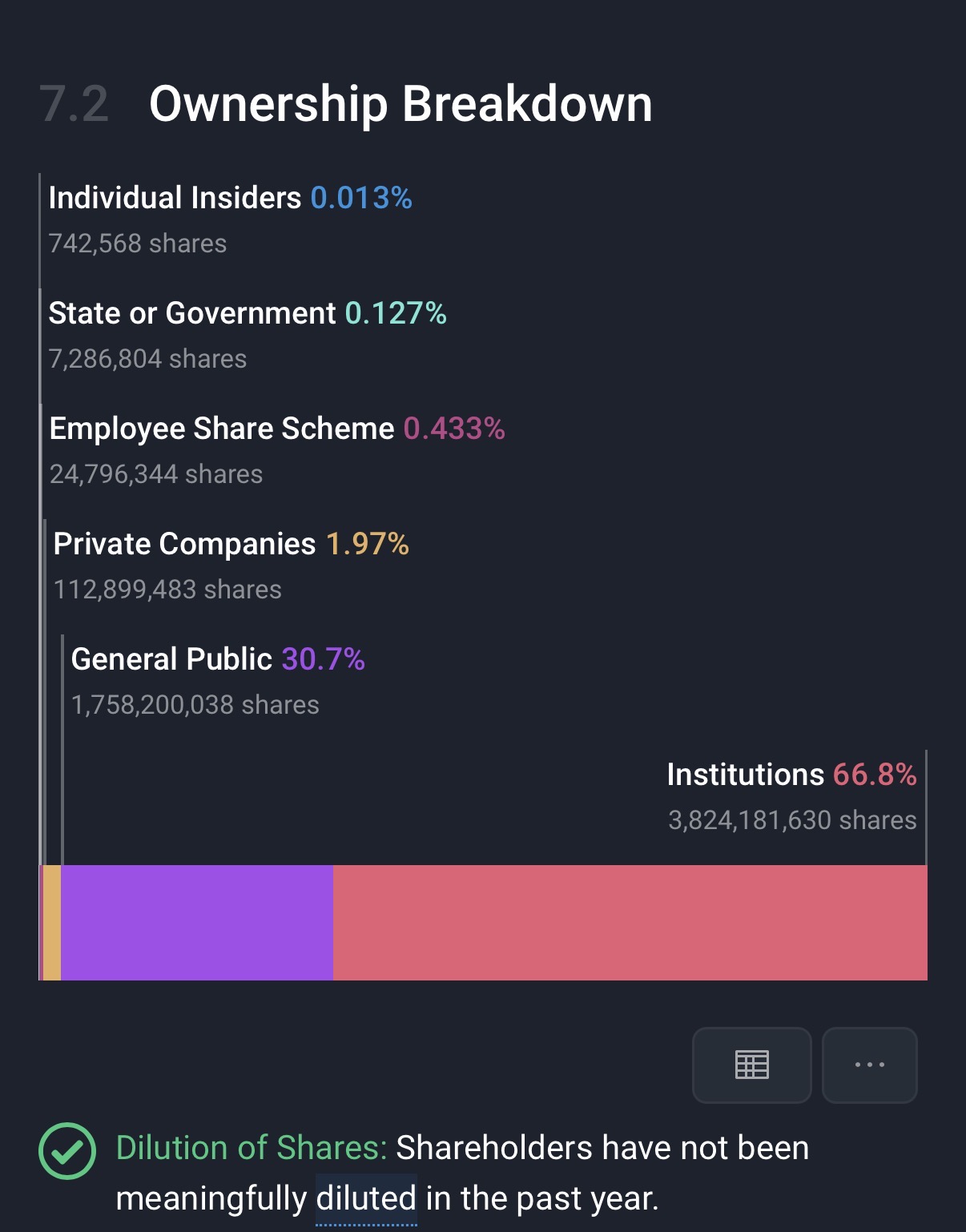966x1232 pixels.
Task: Select the Employee Share Scheme label
Action: click(x=222, y=429)
